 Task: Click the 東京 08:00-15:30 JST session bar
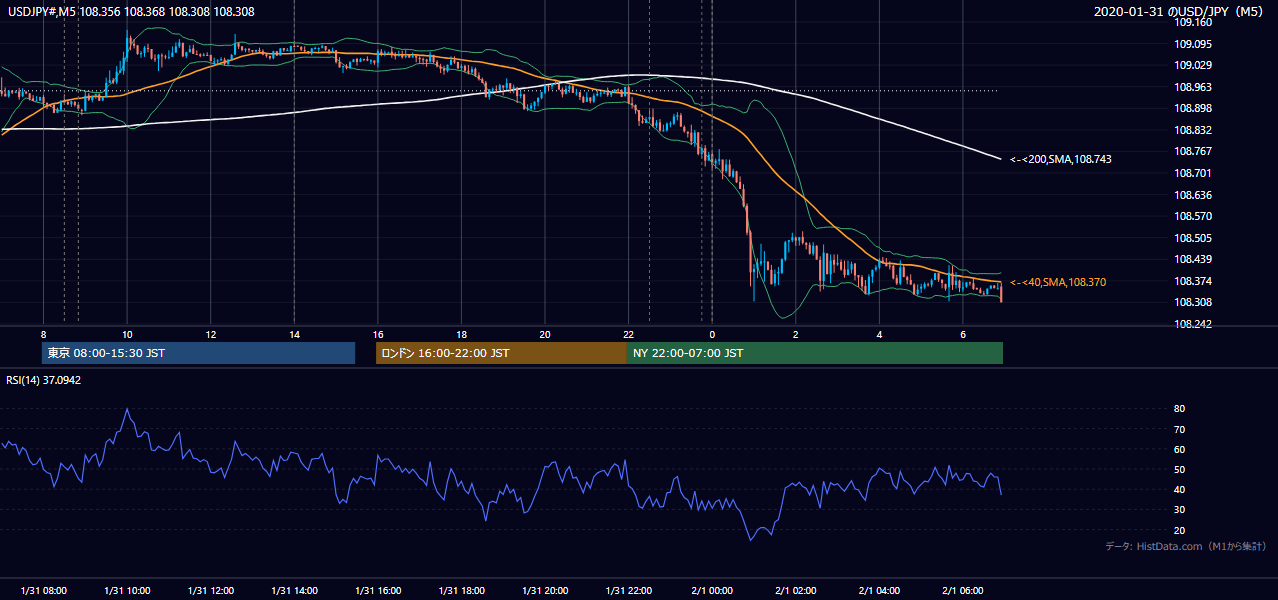[198, 353]
